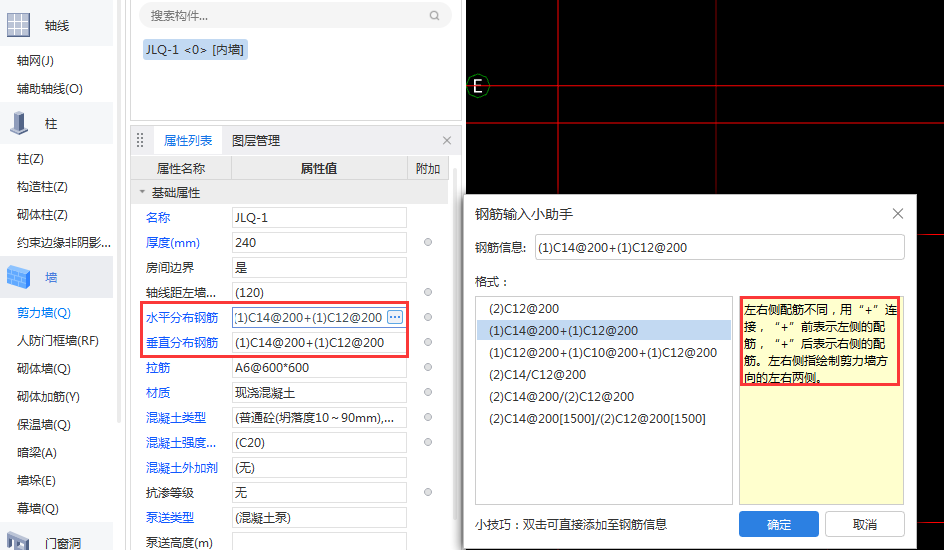The height and width of the screenshot is (550, 944).
Task: Toggle 附加 circle for 垂直分布钢筋
Action: [x=428, y=342]
